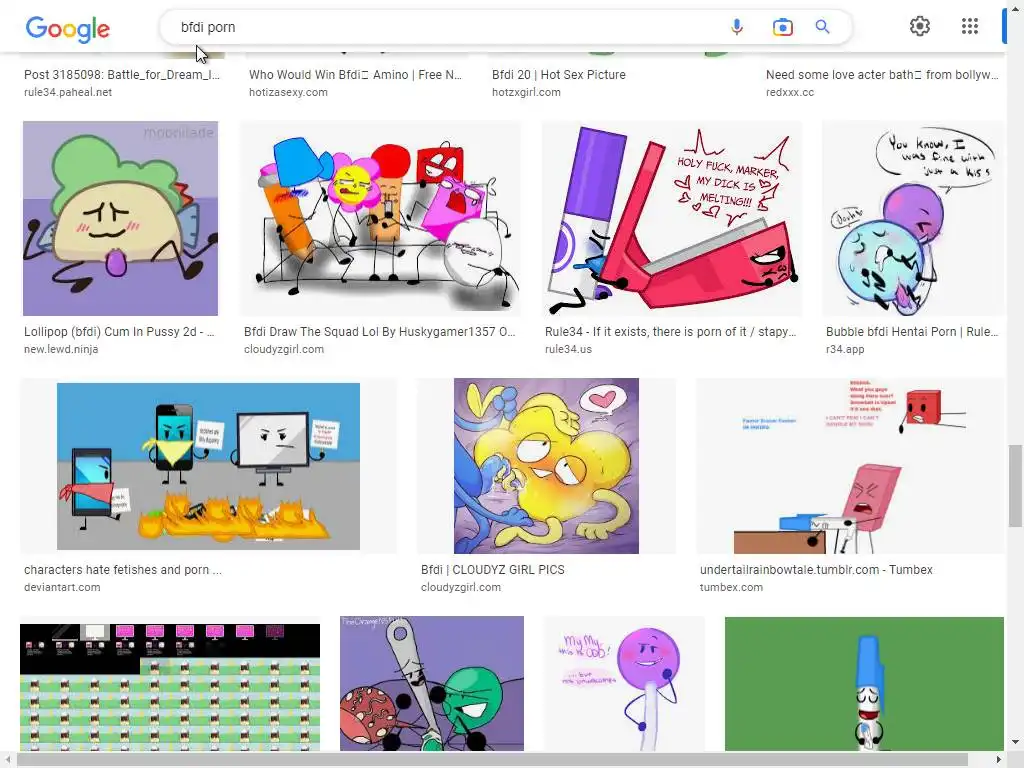Open the phones and monitor thumbnail
This screenshot has height=768, width=1024.
[208, 466]
